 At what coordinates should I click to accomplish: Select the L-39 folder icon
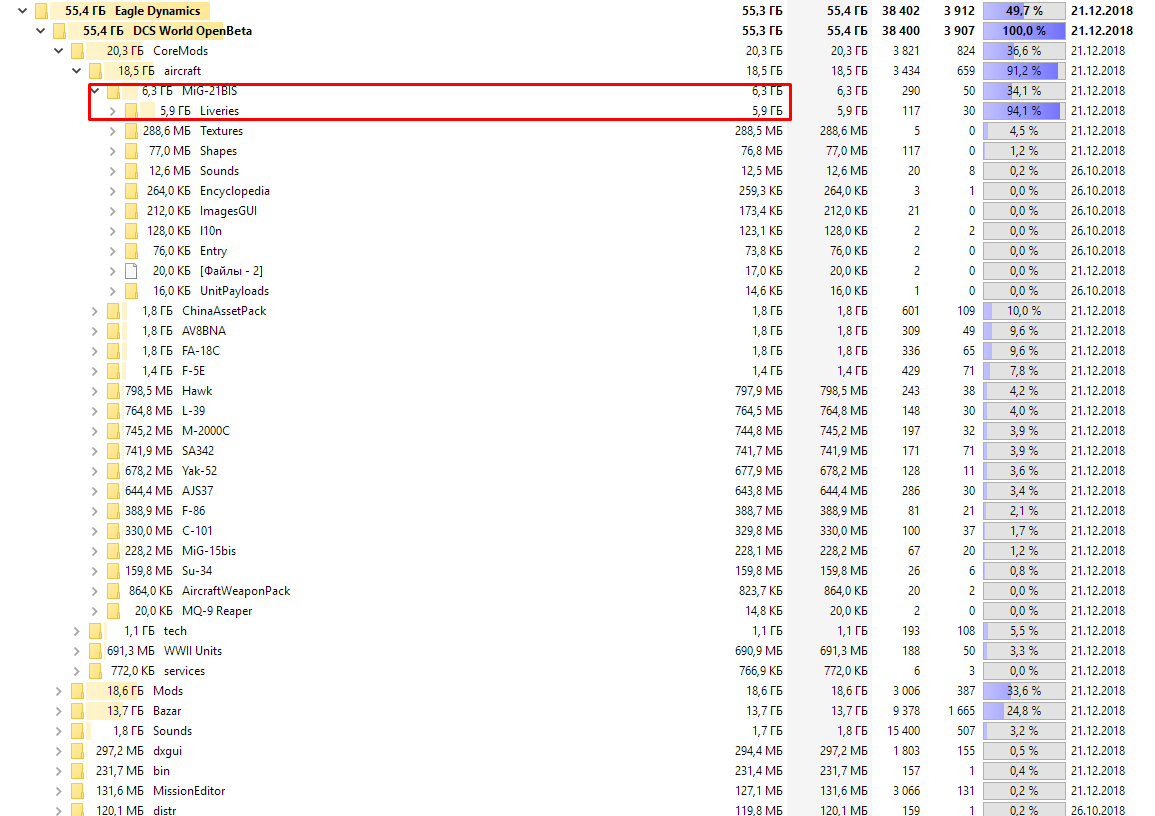[x=113, y=410]
